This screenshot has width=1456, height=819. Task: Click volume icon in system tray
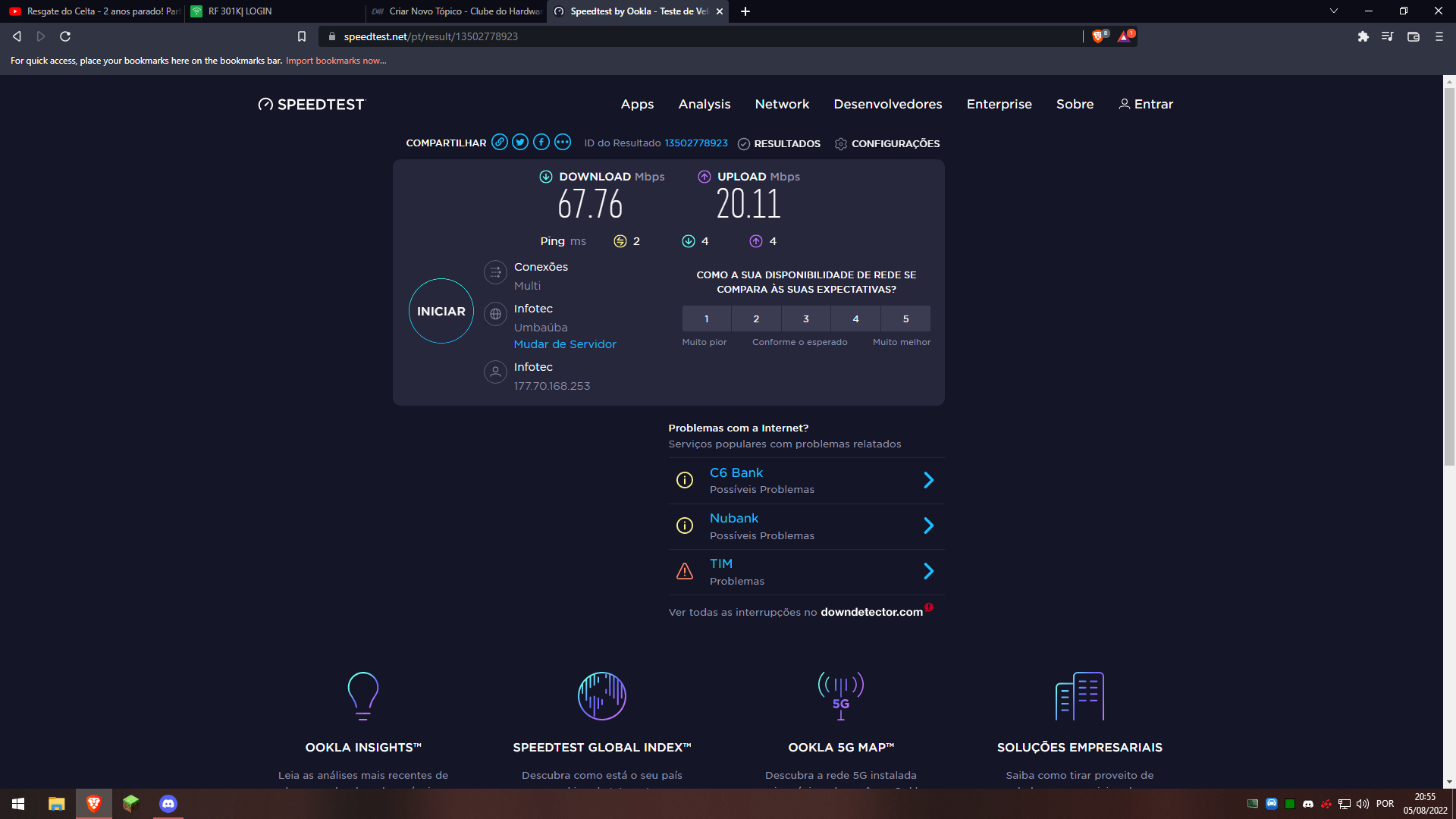point(1363,804)
